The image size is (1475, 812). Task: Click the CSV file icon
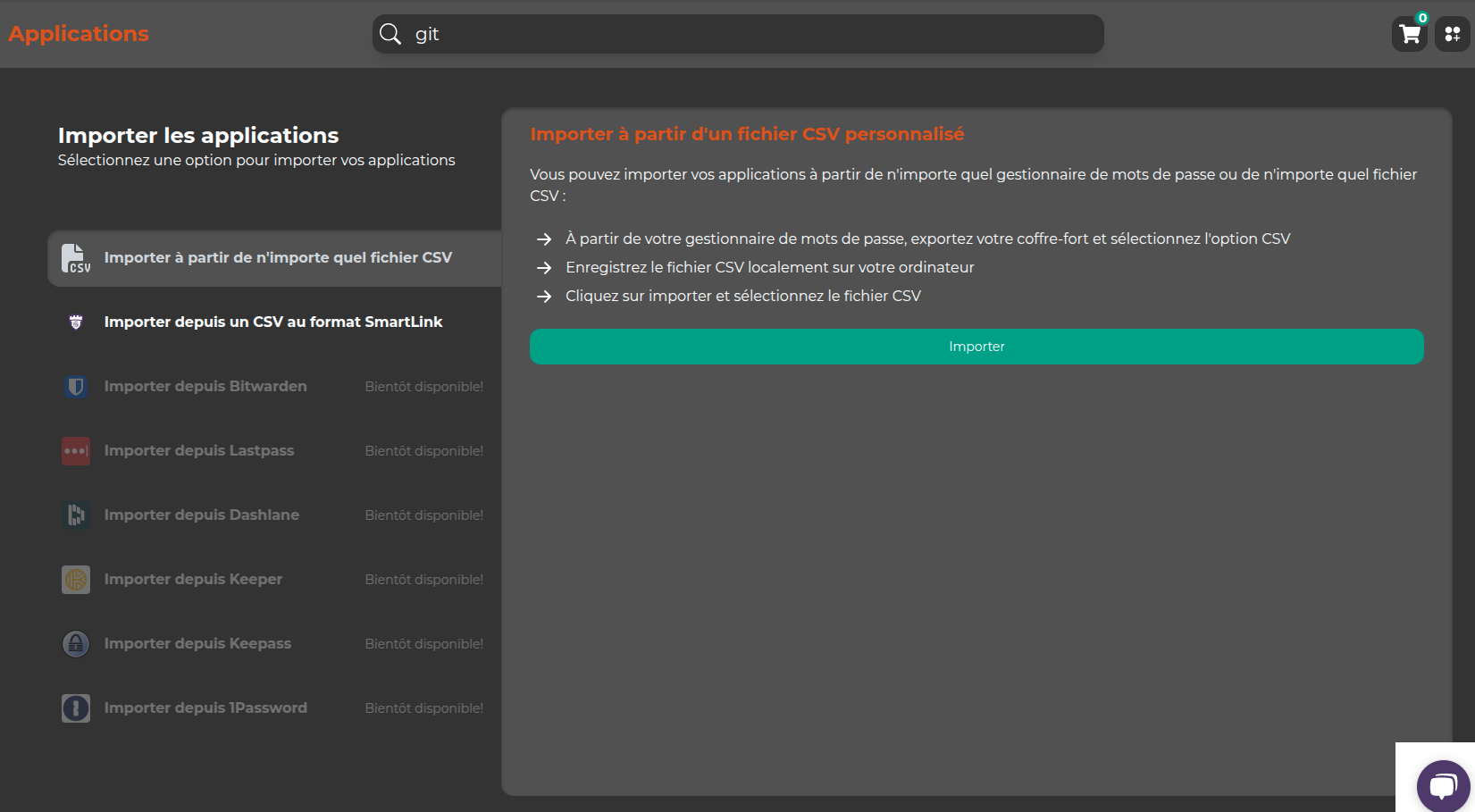tap(76, 258)
